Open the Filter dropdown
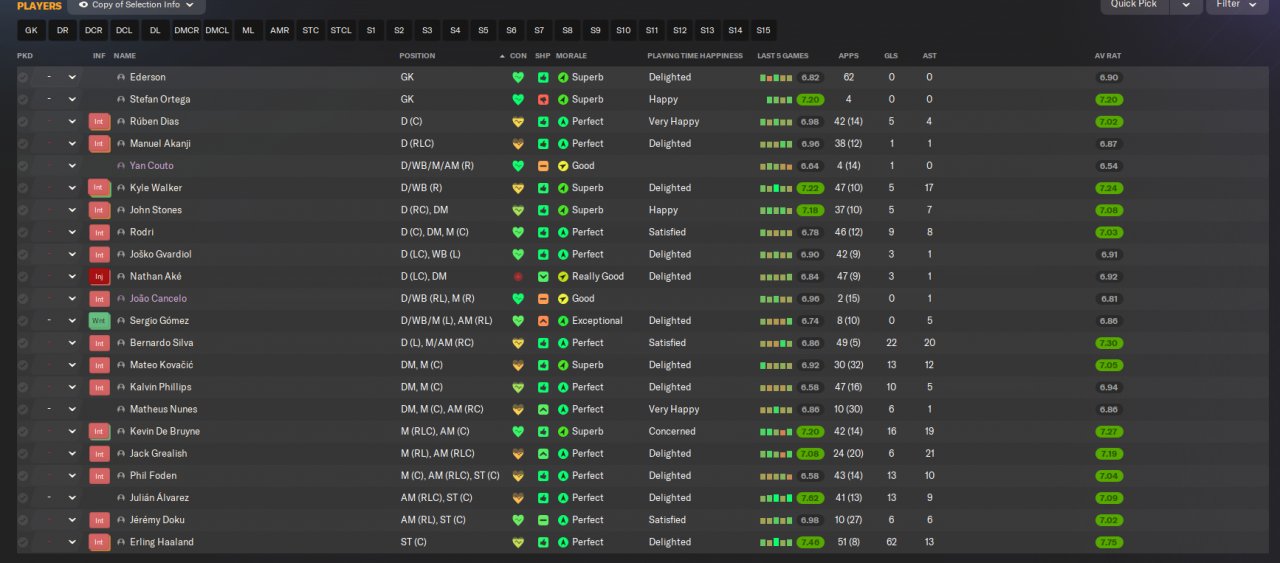This screenshot has width=1280, height=563. (1237, 5)
